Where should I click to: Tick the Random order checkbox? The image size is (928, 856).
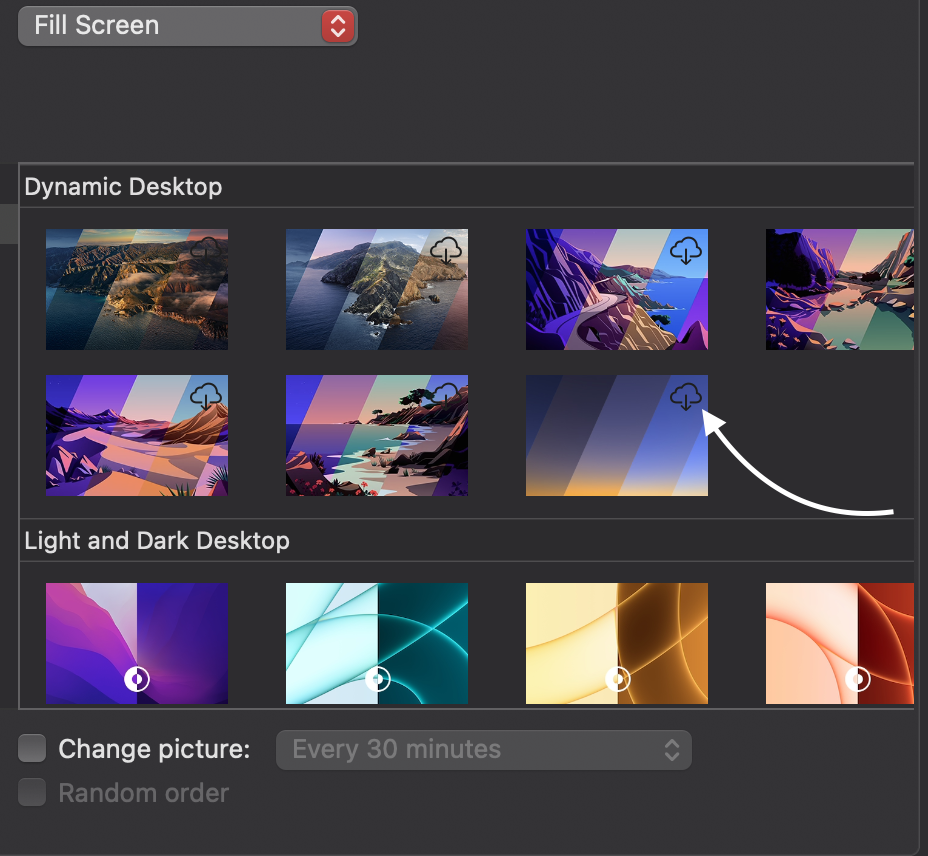click(32, 792)
